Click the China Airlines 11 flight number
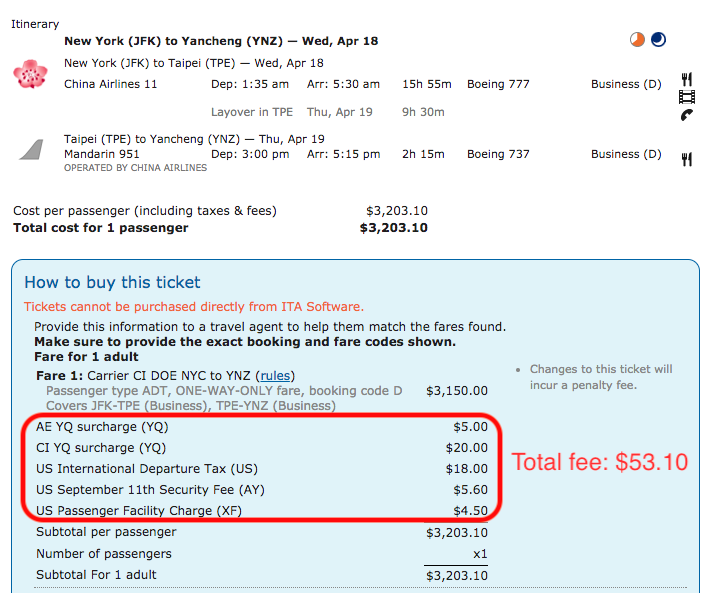The height and width of the screenshot is (593, 710). click(110, 84)
